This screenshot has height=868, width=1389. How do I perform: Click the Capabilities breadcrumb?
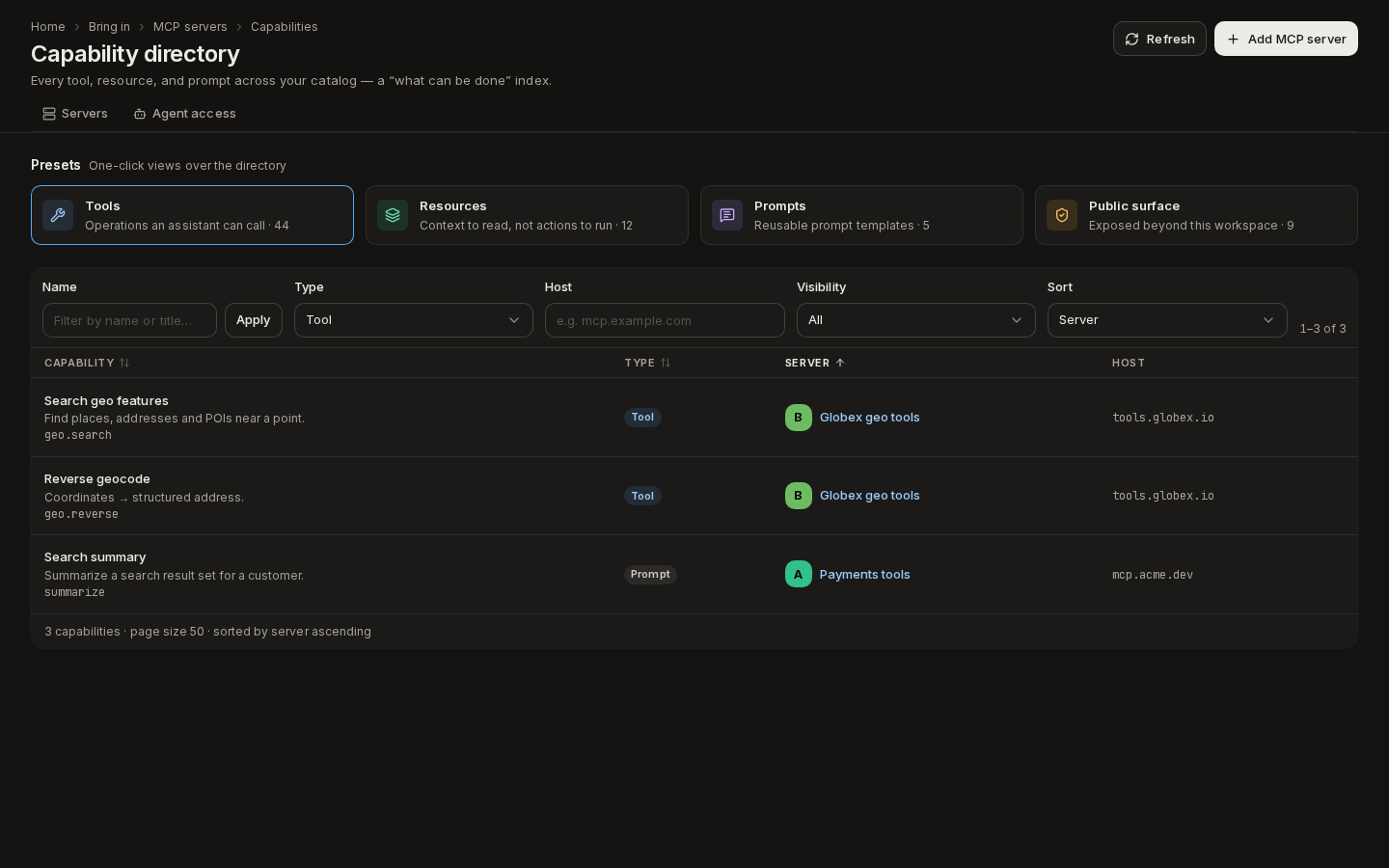285,27
